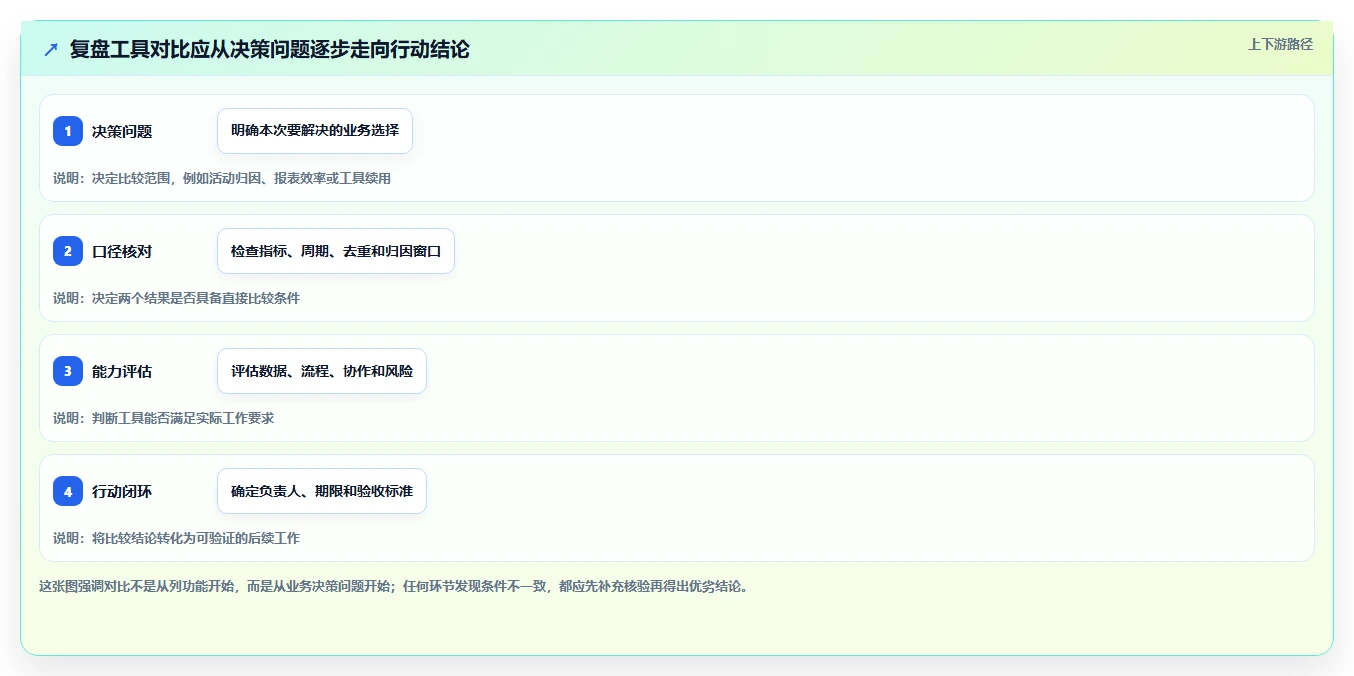
Task: Click the footer paragraph starting 这张图强调对比
Action: pyautogui.click(x=393, y=586)
